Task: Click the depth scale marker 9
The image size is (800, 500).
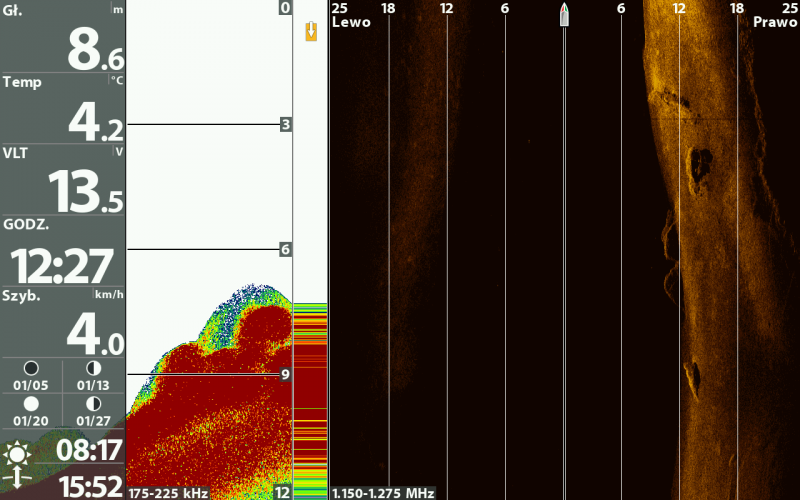Action: pyautogui.click(x=285, y=374)
